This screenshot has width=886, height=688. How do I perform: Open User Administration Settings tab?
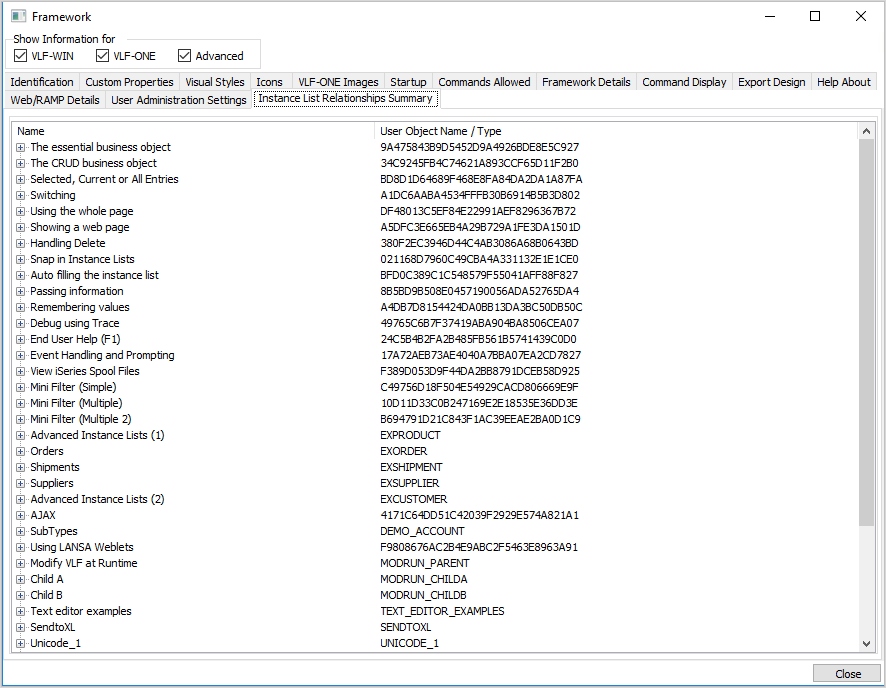click(x=179, y=100)
